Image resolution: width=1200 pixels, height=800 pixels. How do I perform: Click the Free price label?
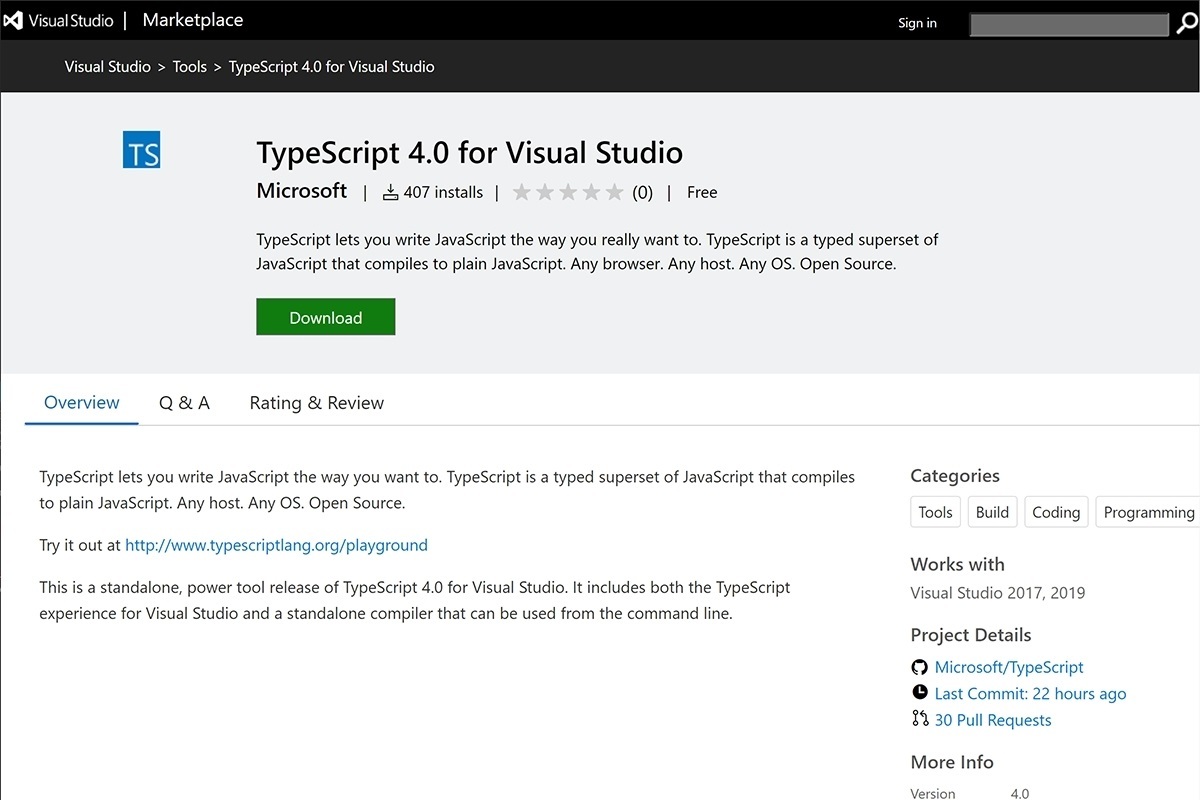[x=702, y=192]
